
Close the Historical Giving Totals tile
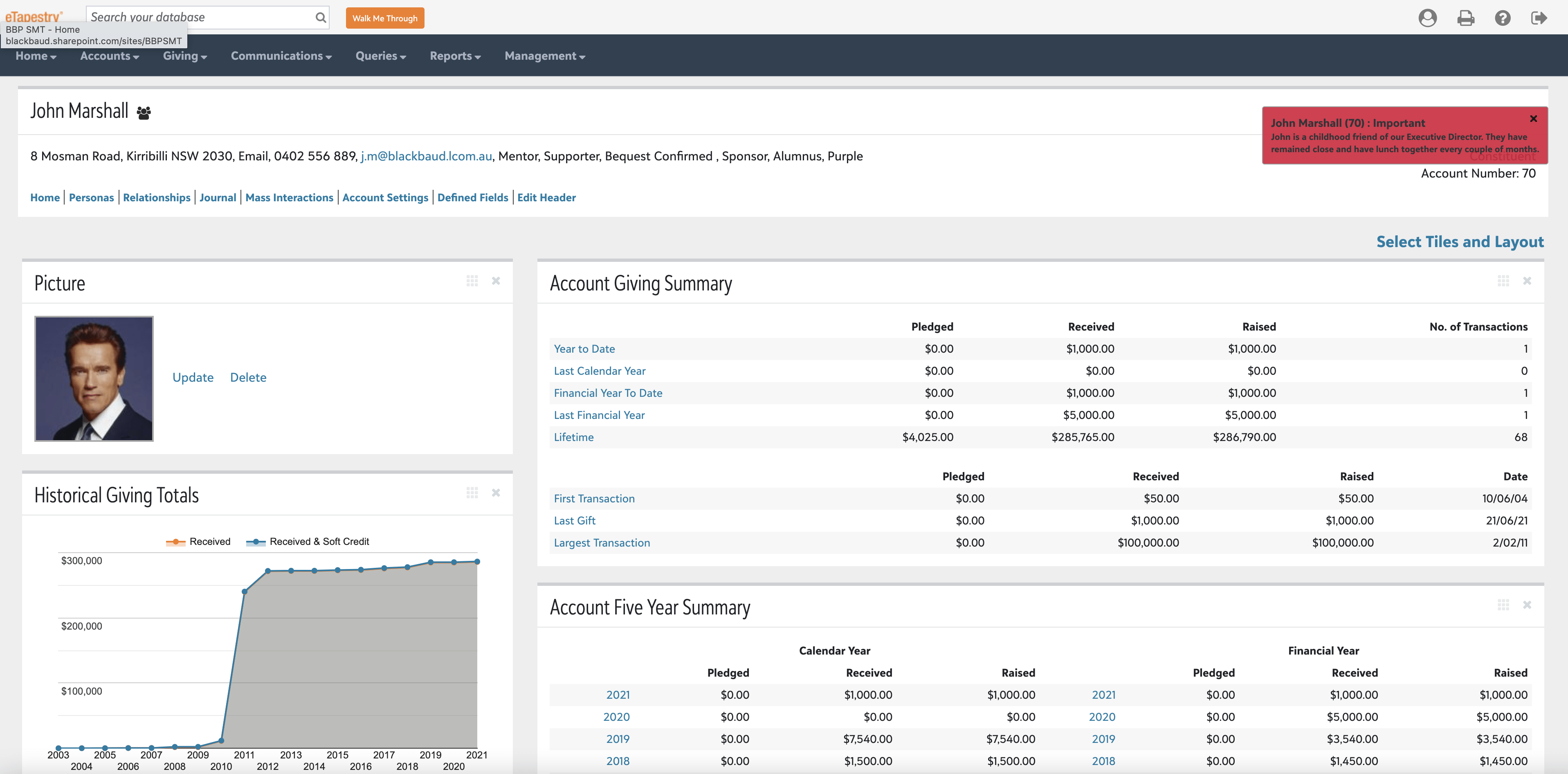496,493
